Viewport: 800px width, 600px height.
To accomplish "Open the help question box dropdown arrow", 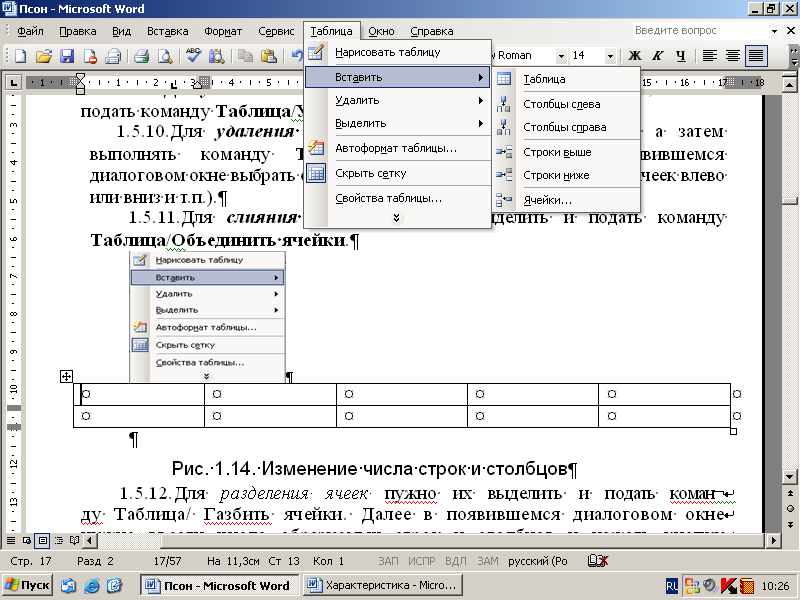I will click(774, 31).
